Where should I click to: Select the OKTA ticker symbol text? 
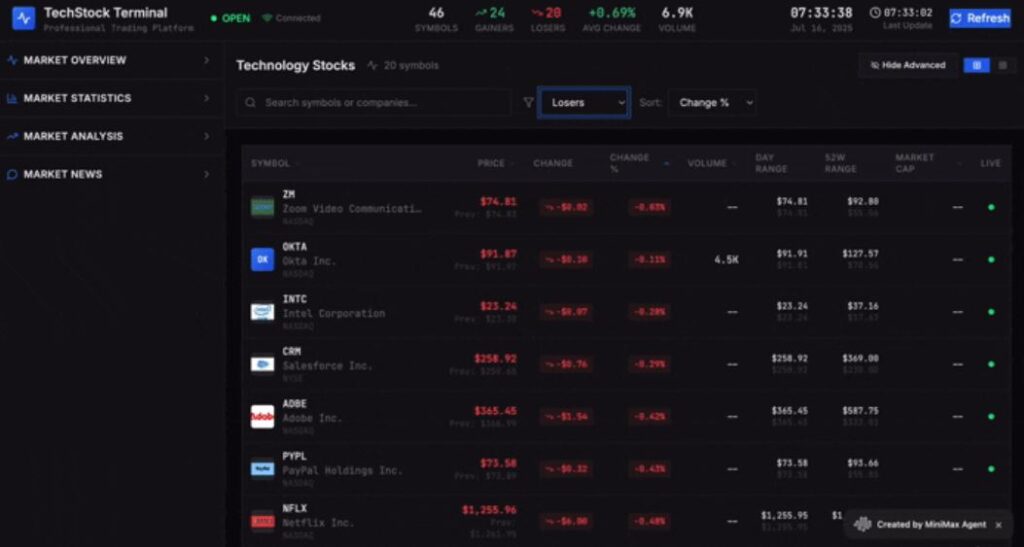[295, 247]
